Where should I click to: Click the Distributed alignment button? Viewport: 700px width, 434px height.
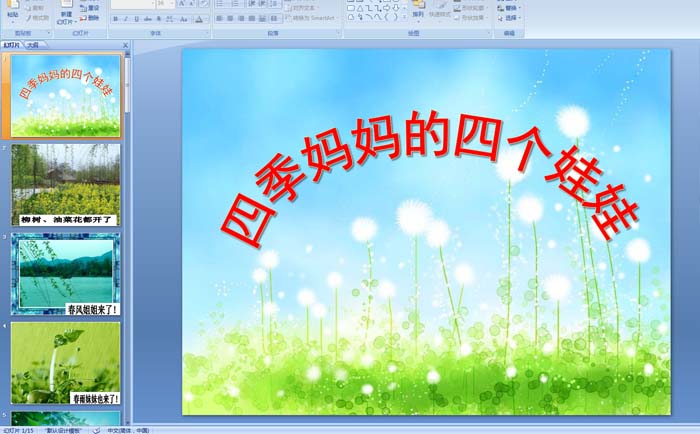262,18
